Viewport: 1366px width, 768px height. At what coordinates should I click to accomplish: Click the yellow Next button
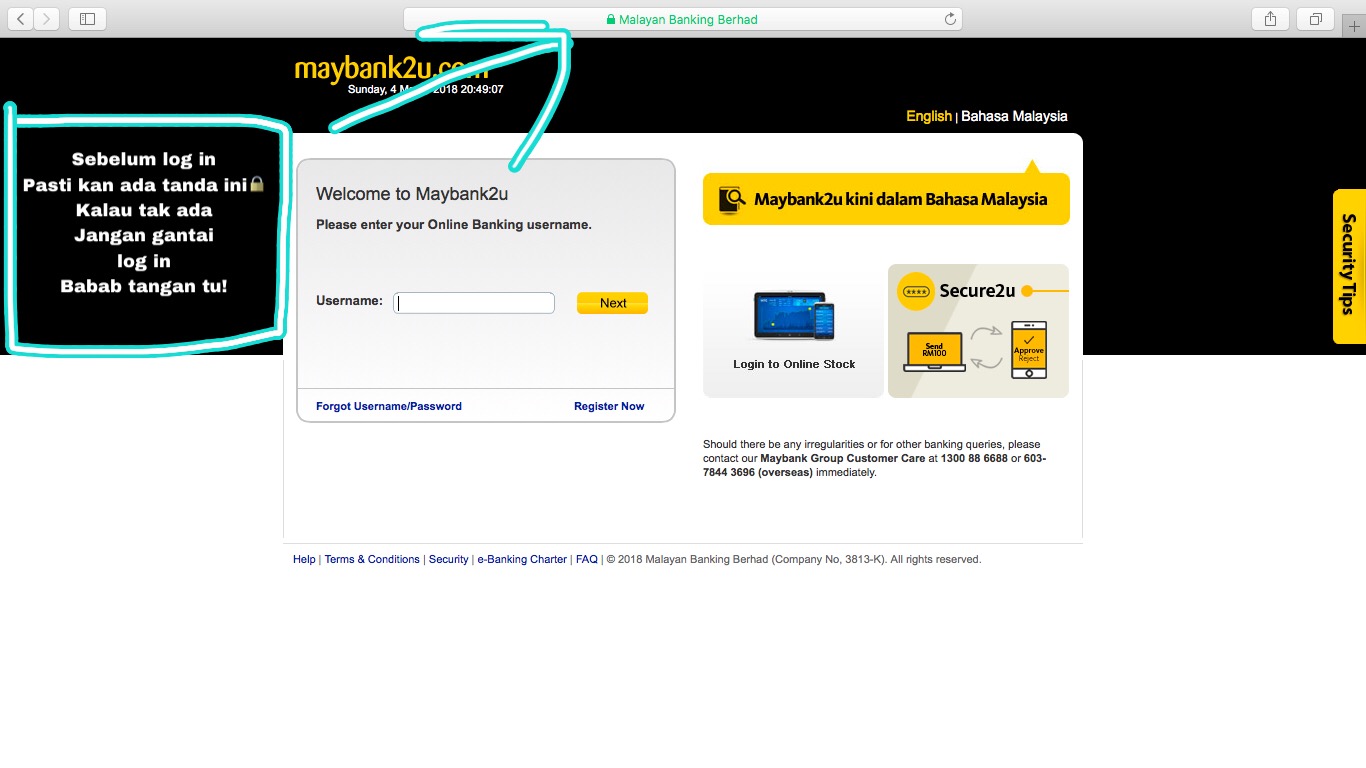(x=612, y=303)
